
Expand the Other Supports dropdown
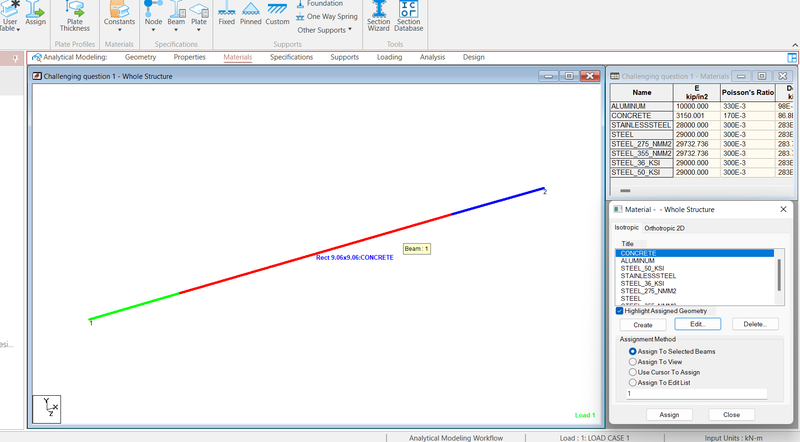point(324,30)
